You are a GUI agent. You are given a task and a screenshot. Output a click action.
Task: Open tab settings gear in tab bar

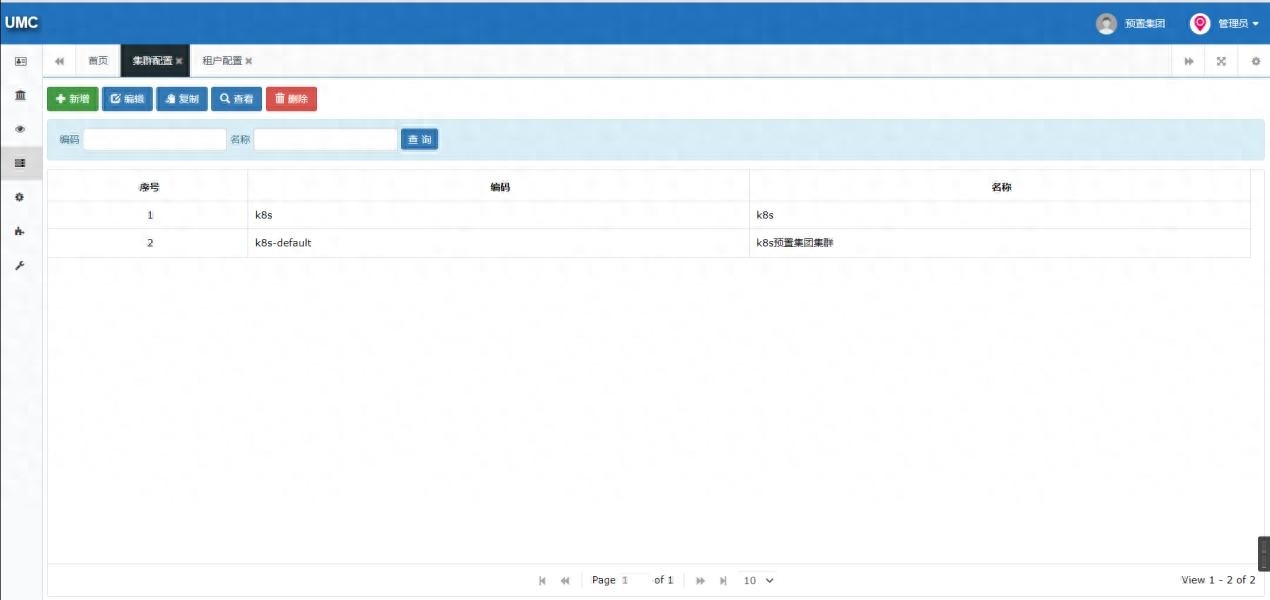pyautogui.click(x=1255, y=61)
